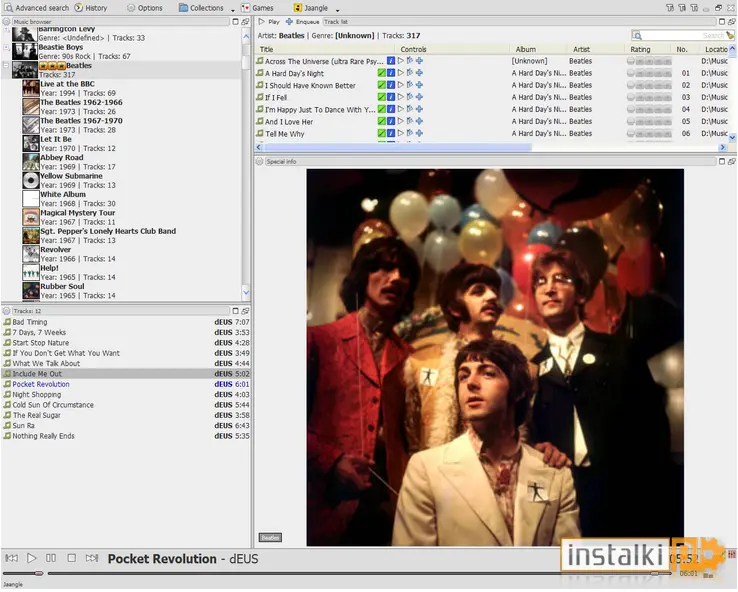Click Enqueue in track list header

click(303, 22)
